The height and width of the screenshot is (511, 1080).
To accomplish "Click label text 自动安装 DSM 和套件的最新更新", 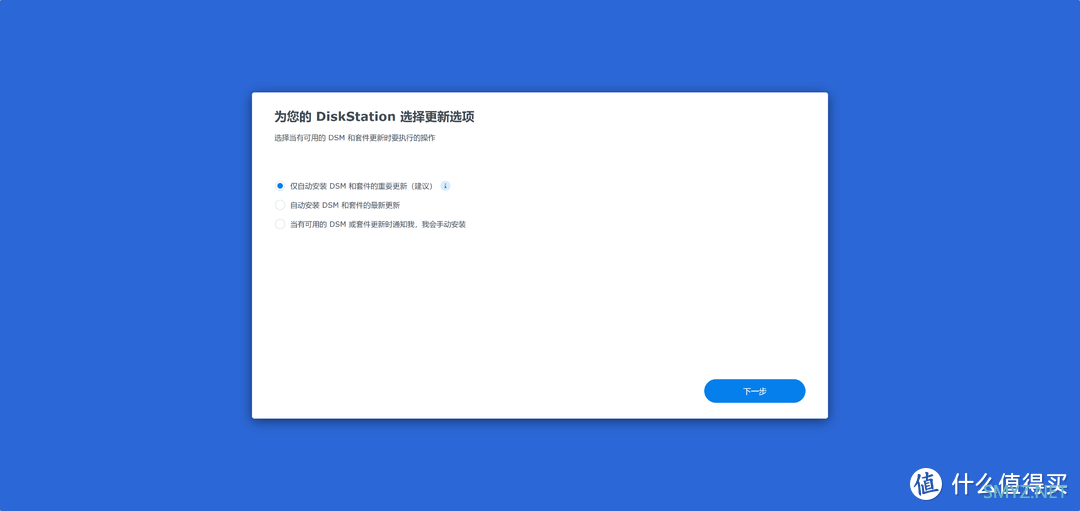I will 344,205.
